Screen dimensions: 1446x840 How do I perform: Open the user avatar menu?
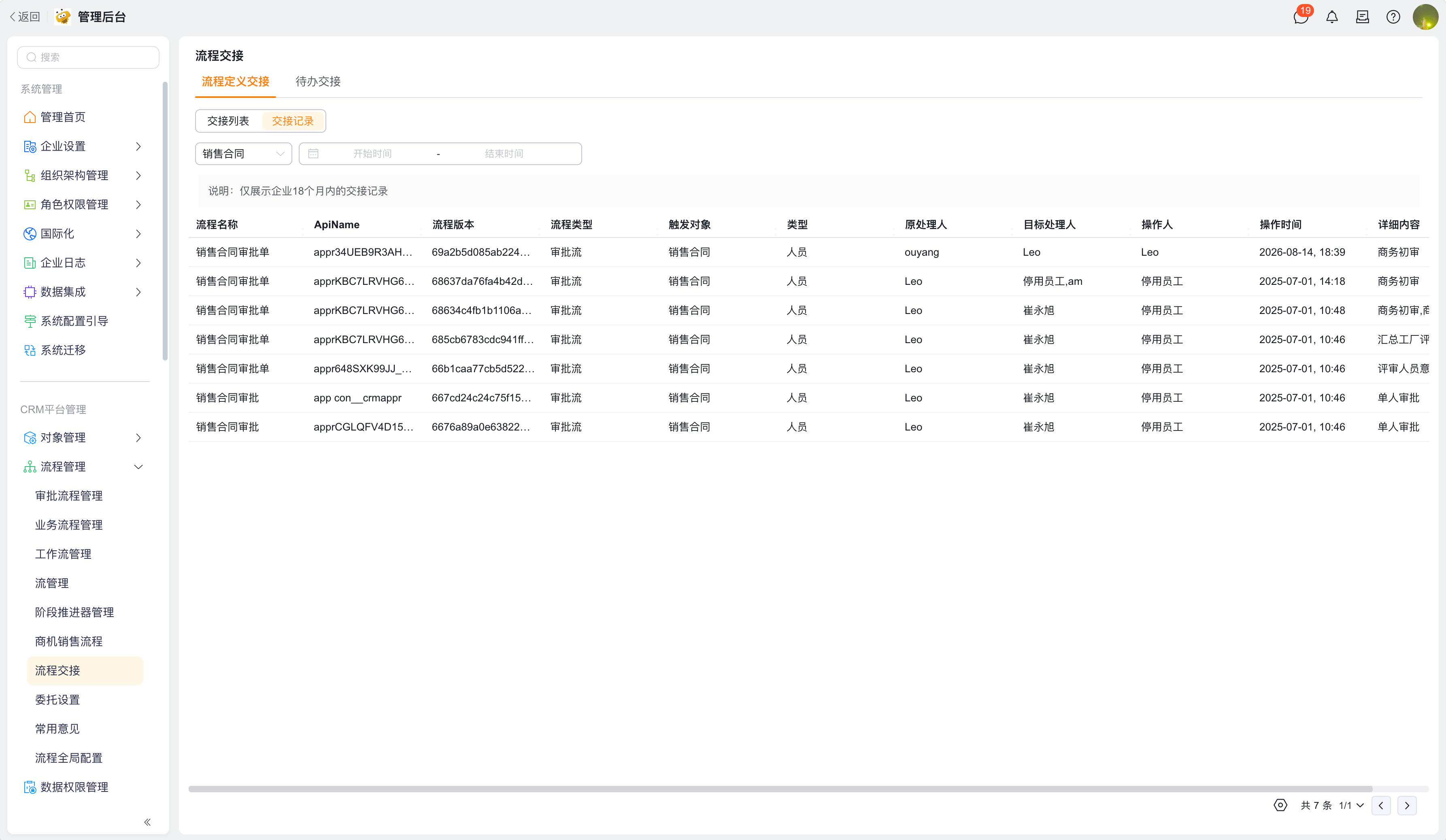1425,17
